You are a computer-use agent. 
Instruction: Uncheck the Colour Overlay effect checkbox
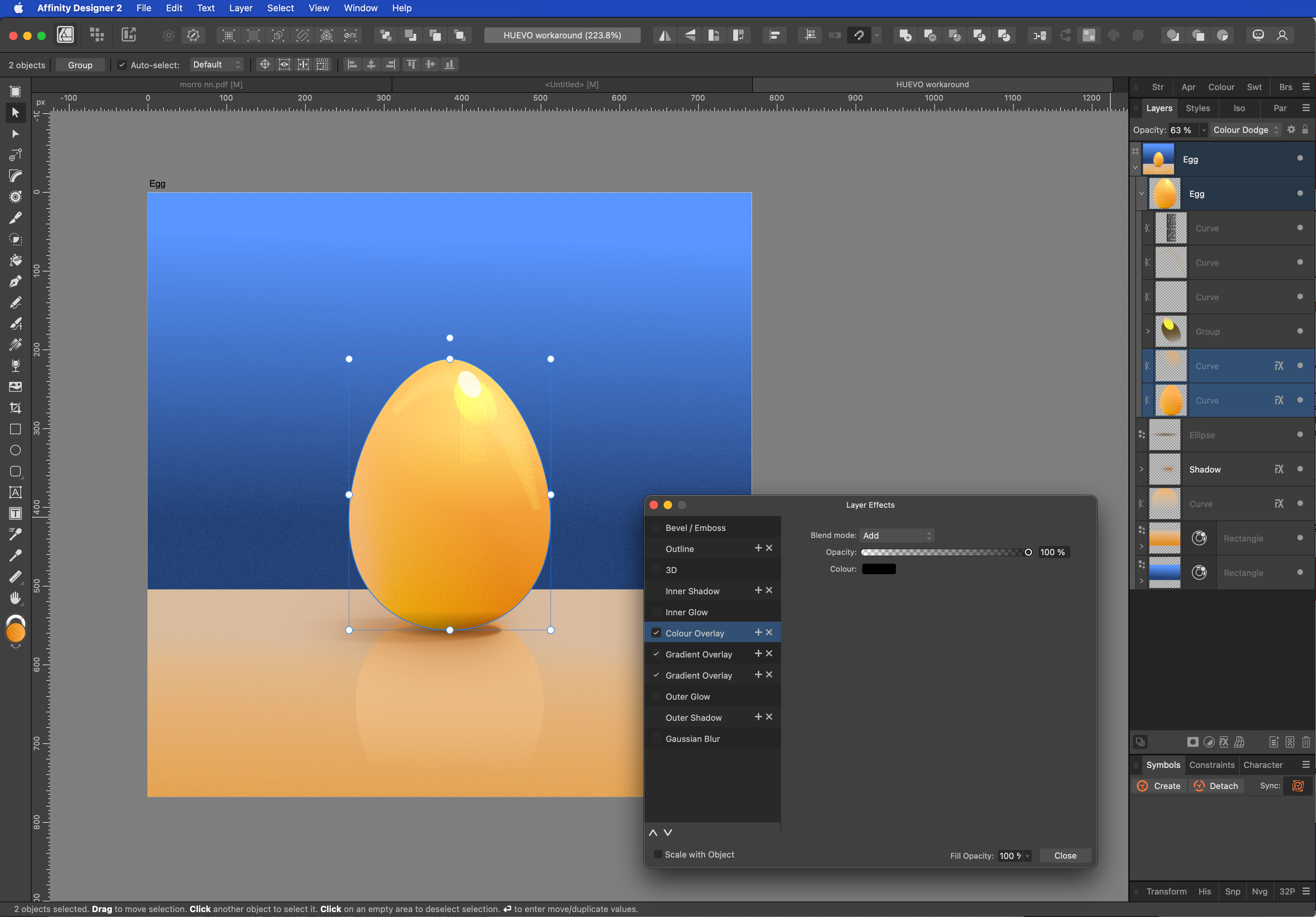656,633
